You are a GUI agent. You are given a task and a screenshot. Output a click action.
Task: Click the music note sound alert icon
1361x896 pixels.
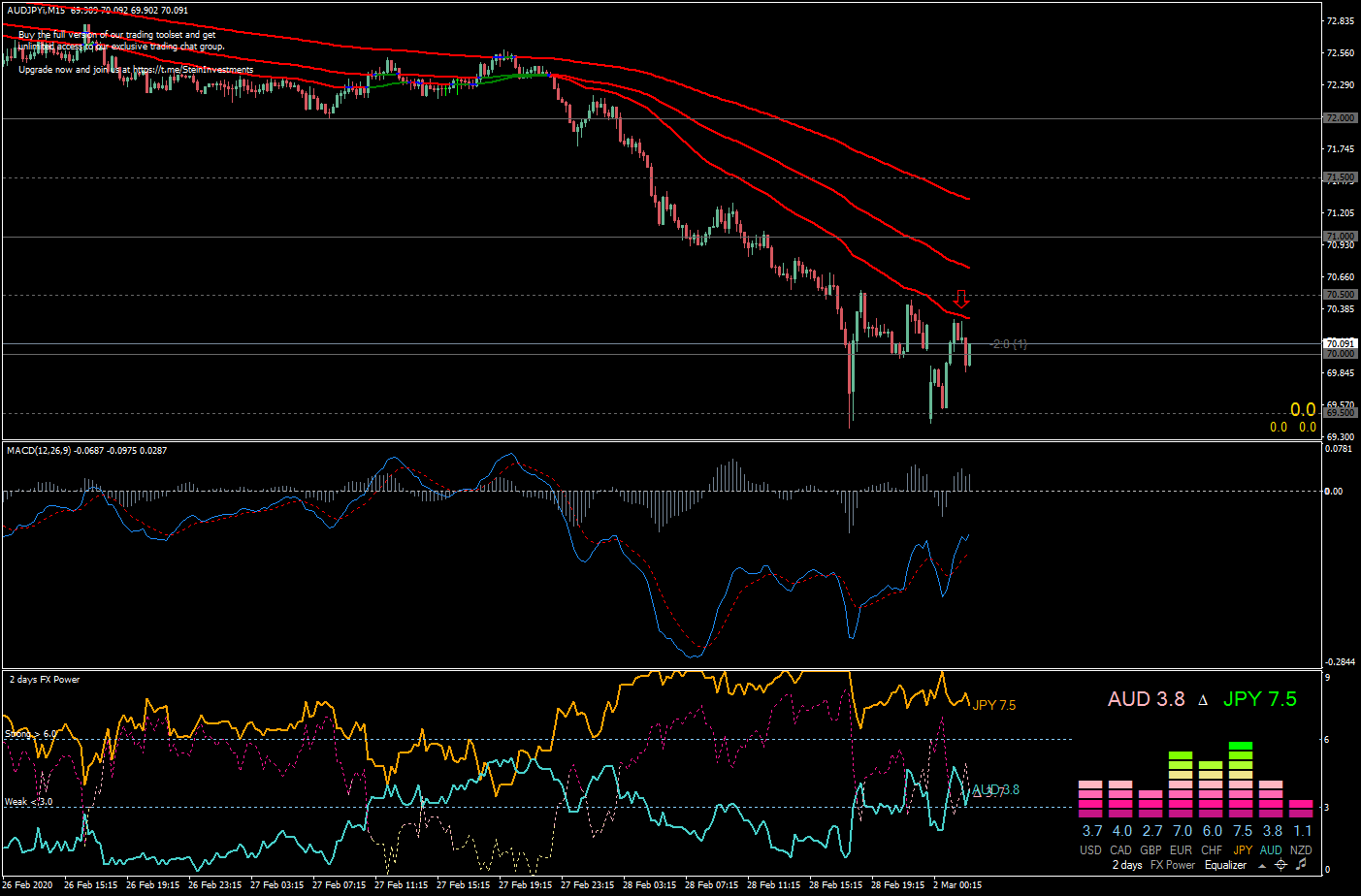pyautogui.click(x=1302, y=864)
